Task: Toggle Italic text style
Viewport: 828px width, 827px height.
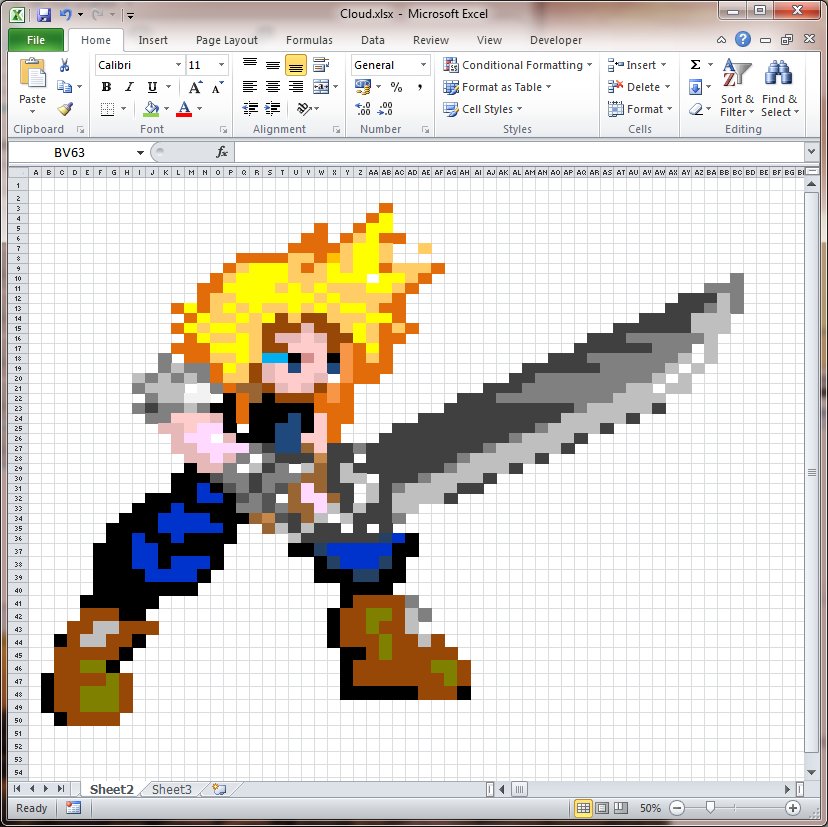Action: (129, 87)
